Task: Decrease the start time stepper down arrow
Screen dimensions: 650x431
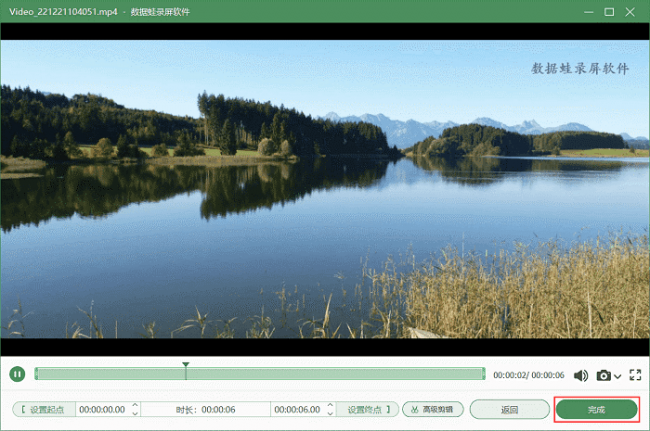Action: [x=135, y=414]
